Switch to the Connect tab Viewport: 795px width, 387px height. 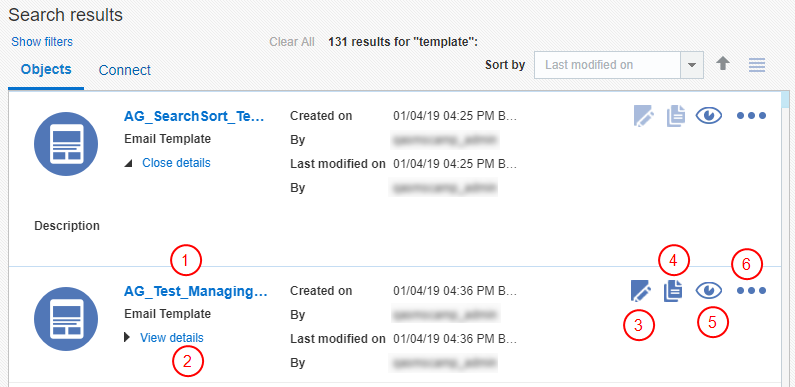(x=125, y=70)
